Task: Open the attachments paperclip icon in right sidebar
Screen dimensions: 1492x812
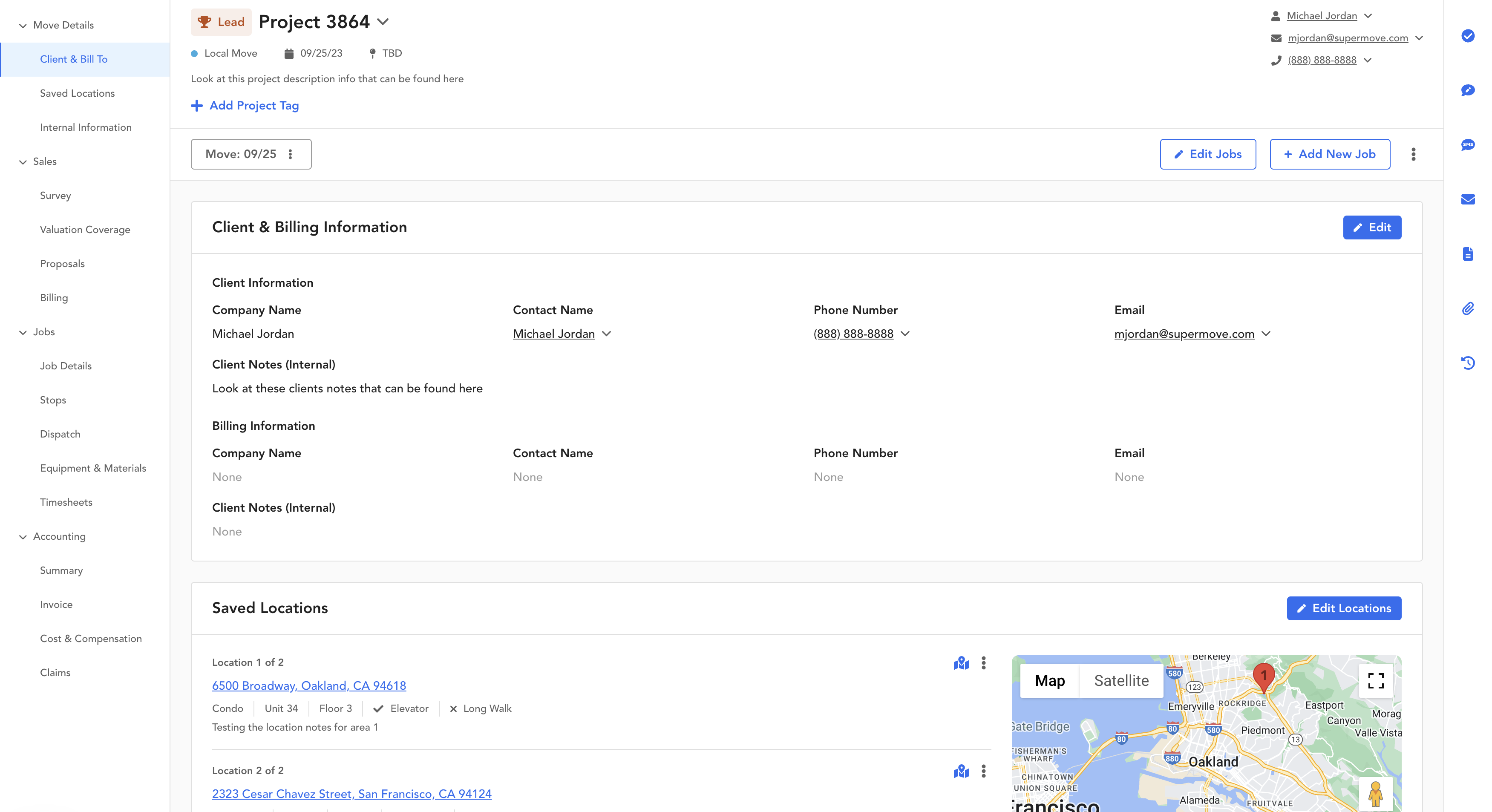Action: point(1468,309)
